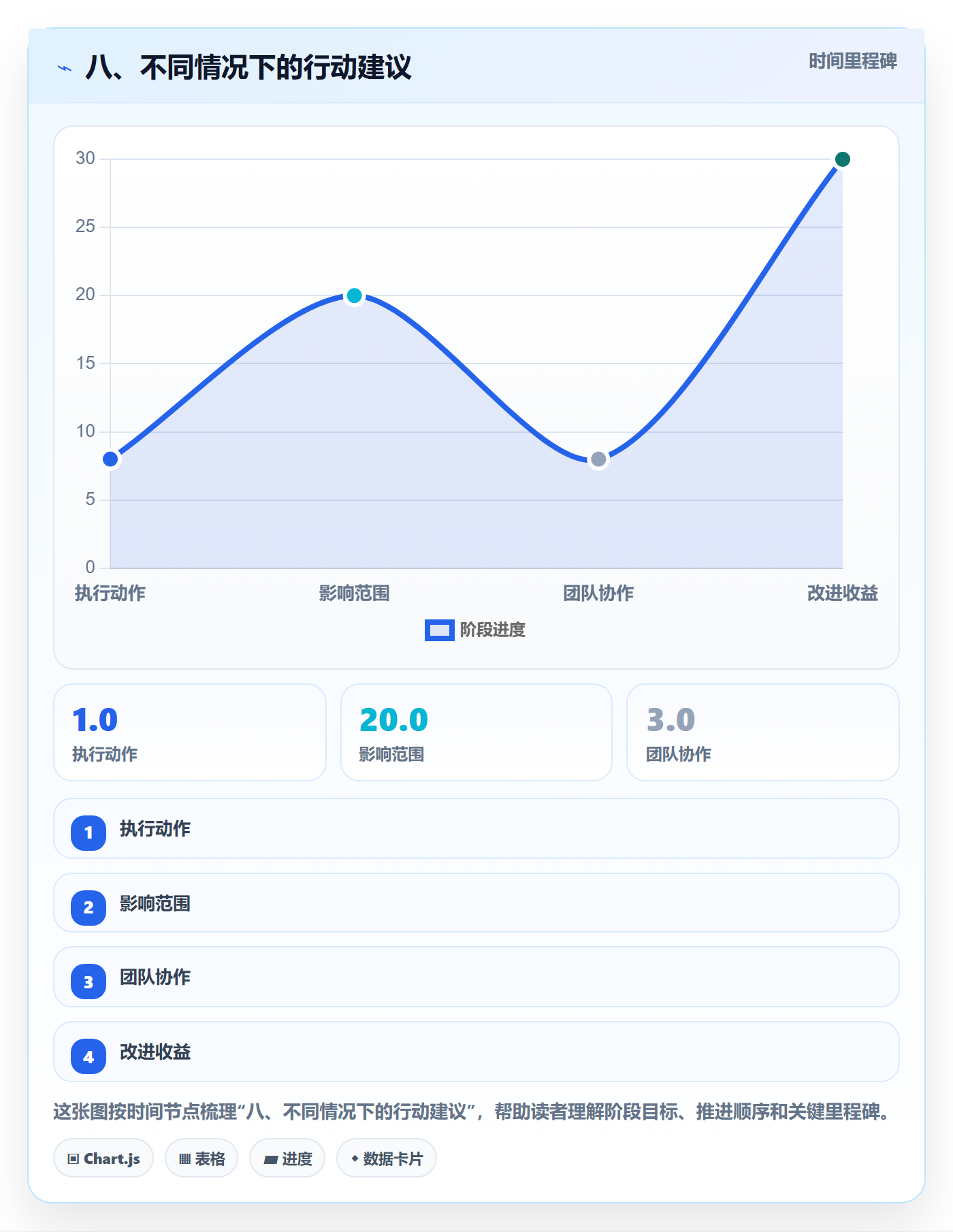The width and height of the screenshot is (953, 1232).
Task: Click the description paragraph below the list
Action: point(473,1112)
